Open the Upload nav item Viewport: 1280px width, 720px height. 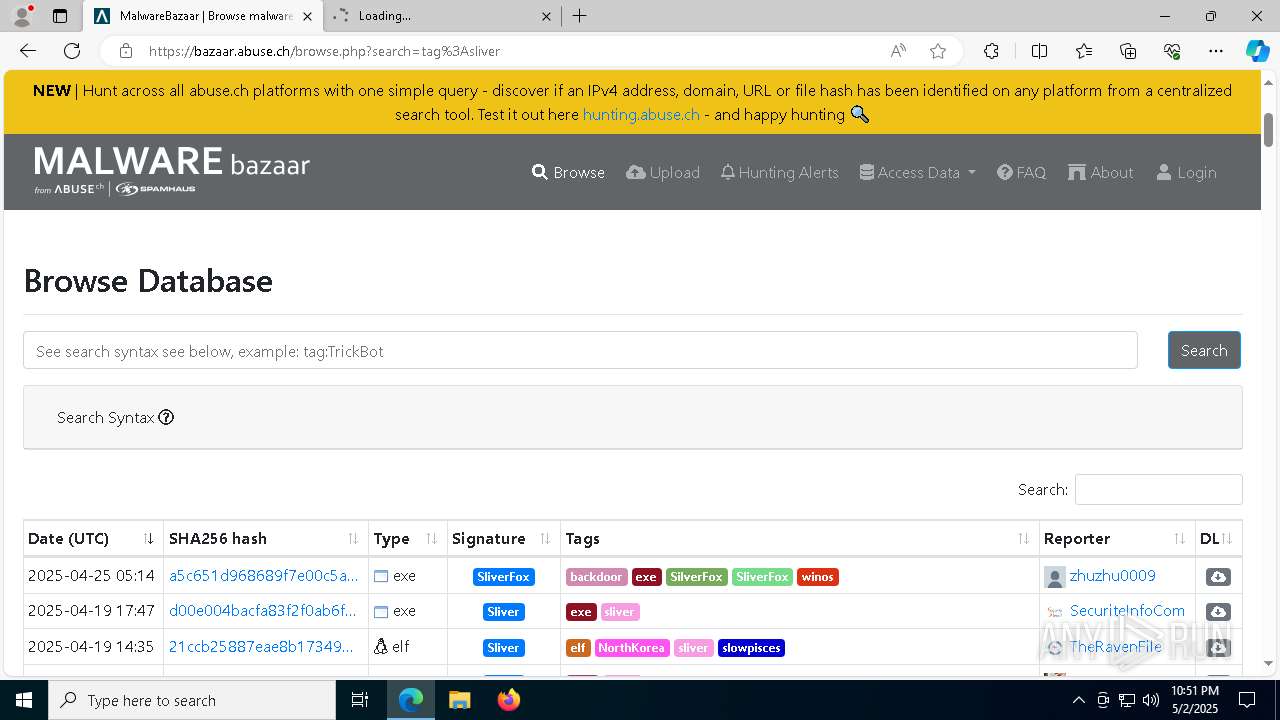tap(663, 172)
